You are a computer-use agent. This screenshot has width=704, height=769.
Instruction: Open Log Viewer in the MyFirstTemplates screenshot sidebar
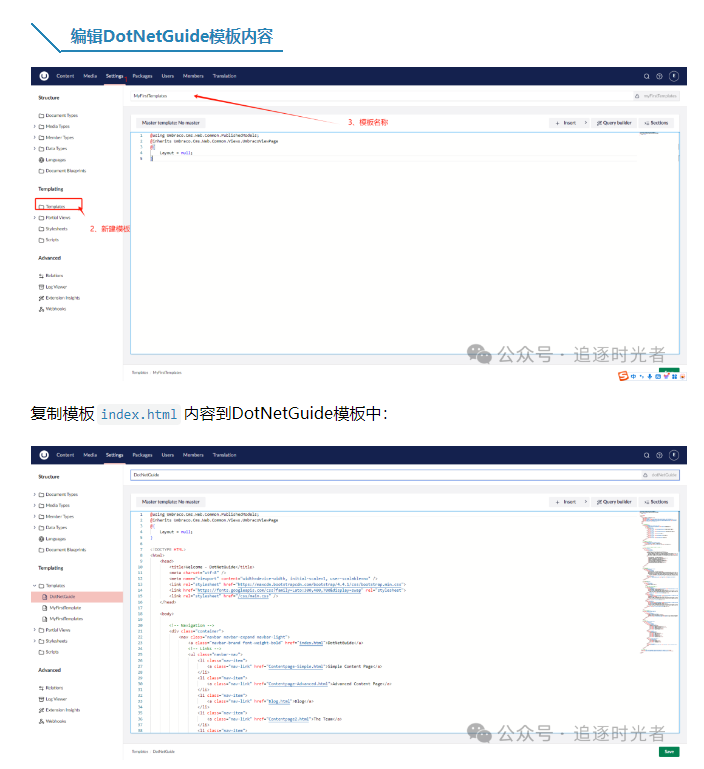click(52, 287)
